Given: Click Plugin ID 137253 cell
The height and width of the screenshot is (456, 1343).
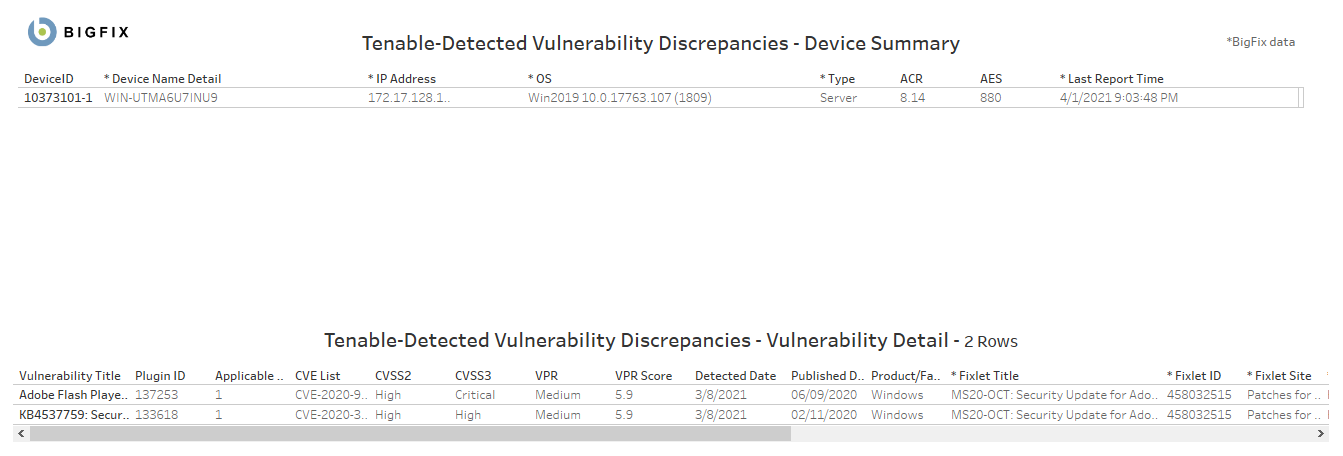Looking at the screenshot, I should point(157,395).
